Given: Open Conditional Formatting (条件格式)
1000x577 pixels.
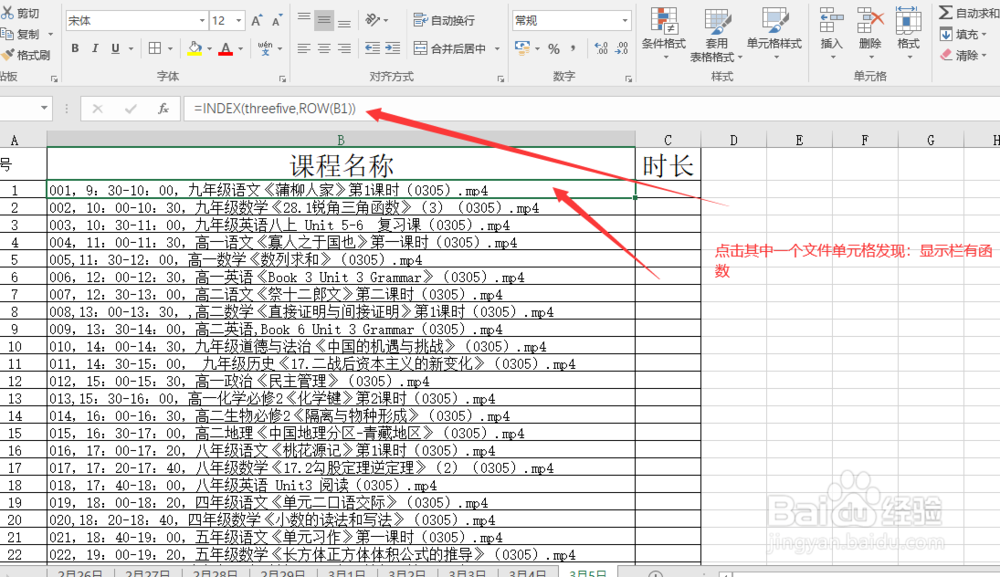Looking at the screenshot, I should pos(664,32).
